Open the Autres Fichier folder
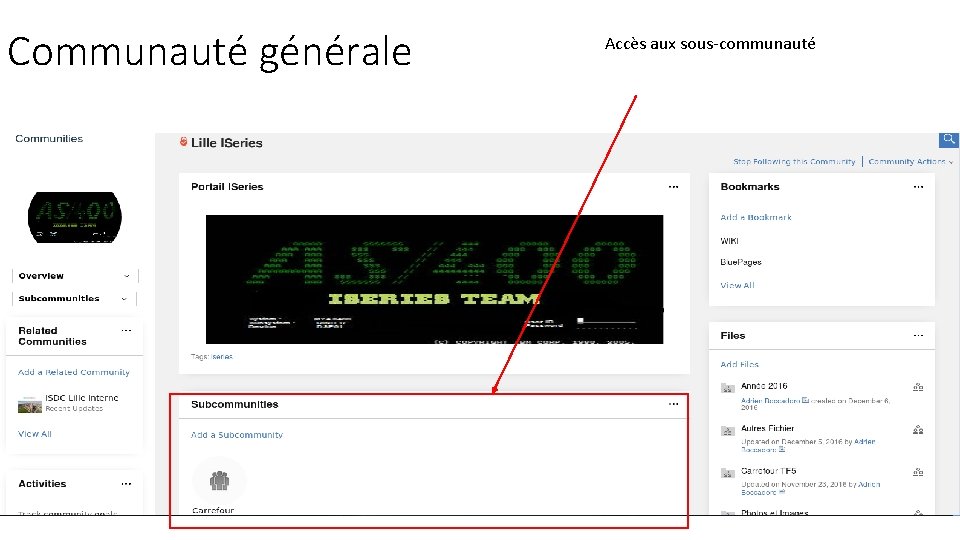 pyautogui.click(x=768, y=428)
